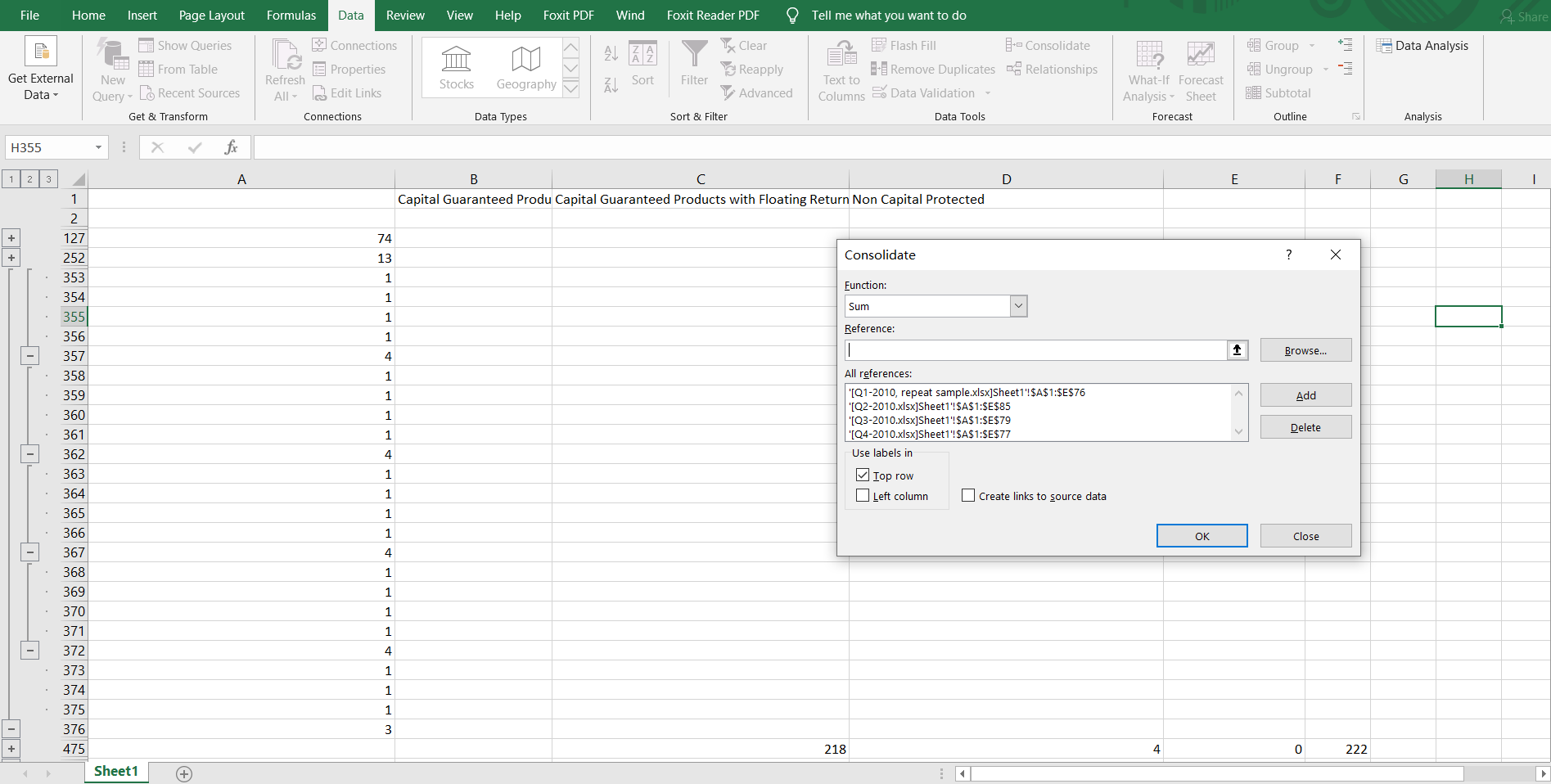Add a new sheet with plus icon
The width and height of the screenshot is (1551, 784).
pyautogui.click(x=184, y=773)
